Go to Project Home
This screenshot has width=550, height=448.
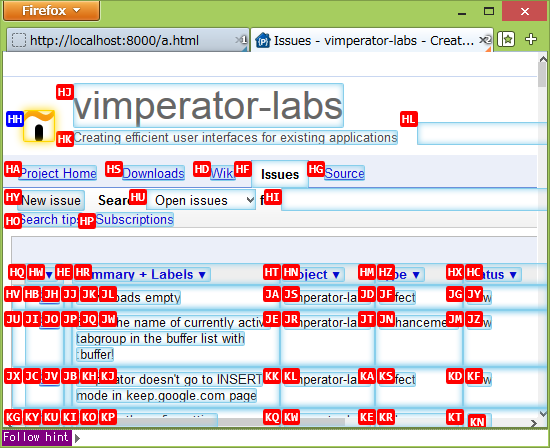coord(58,173)
